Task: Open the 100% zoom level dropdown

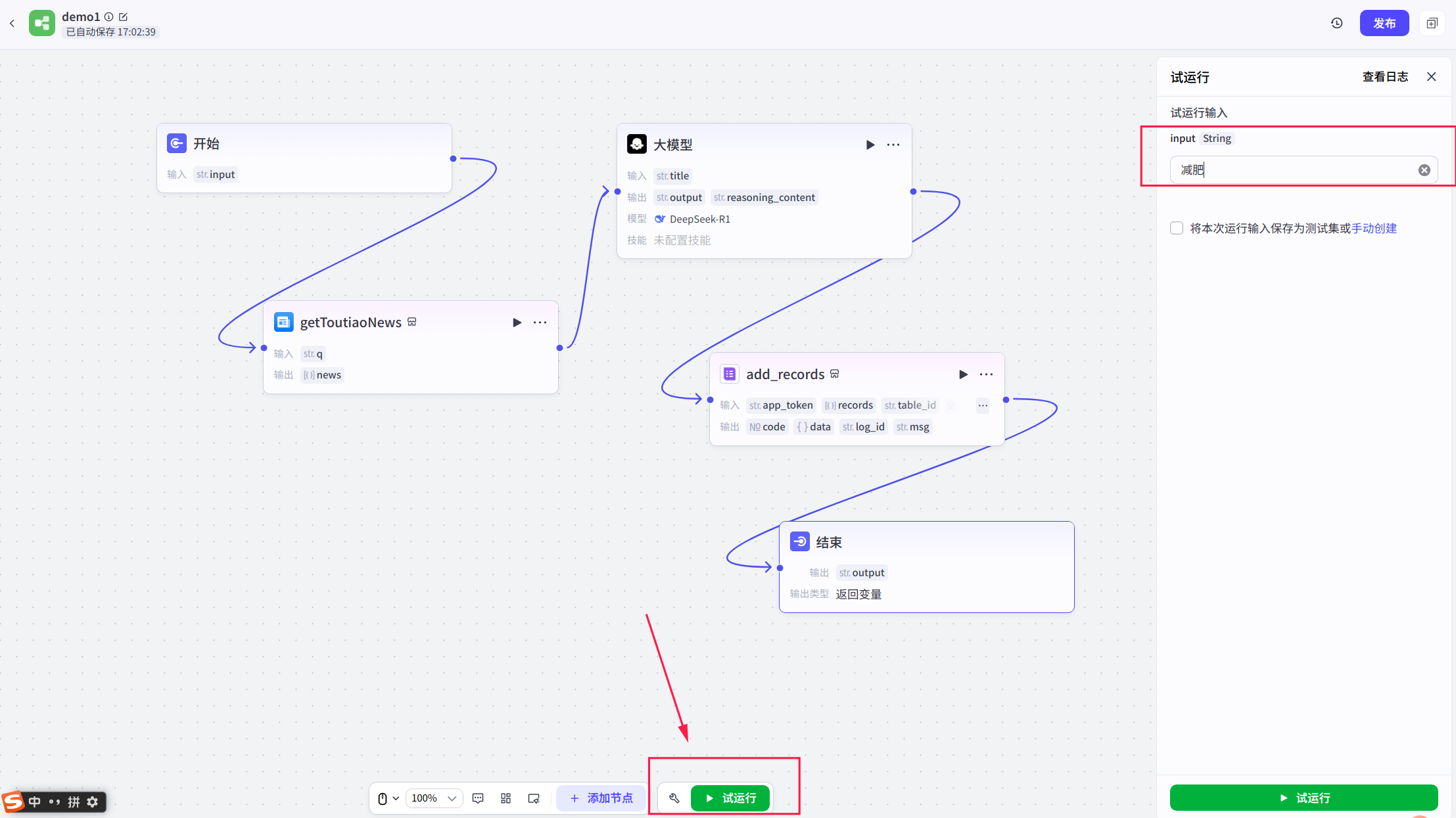Action: [434, 798]
